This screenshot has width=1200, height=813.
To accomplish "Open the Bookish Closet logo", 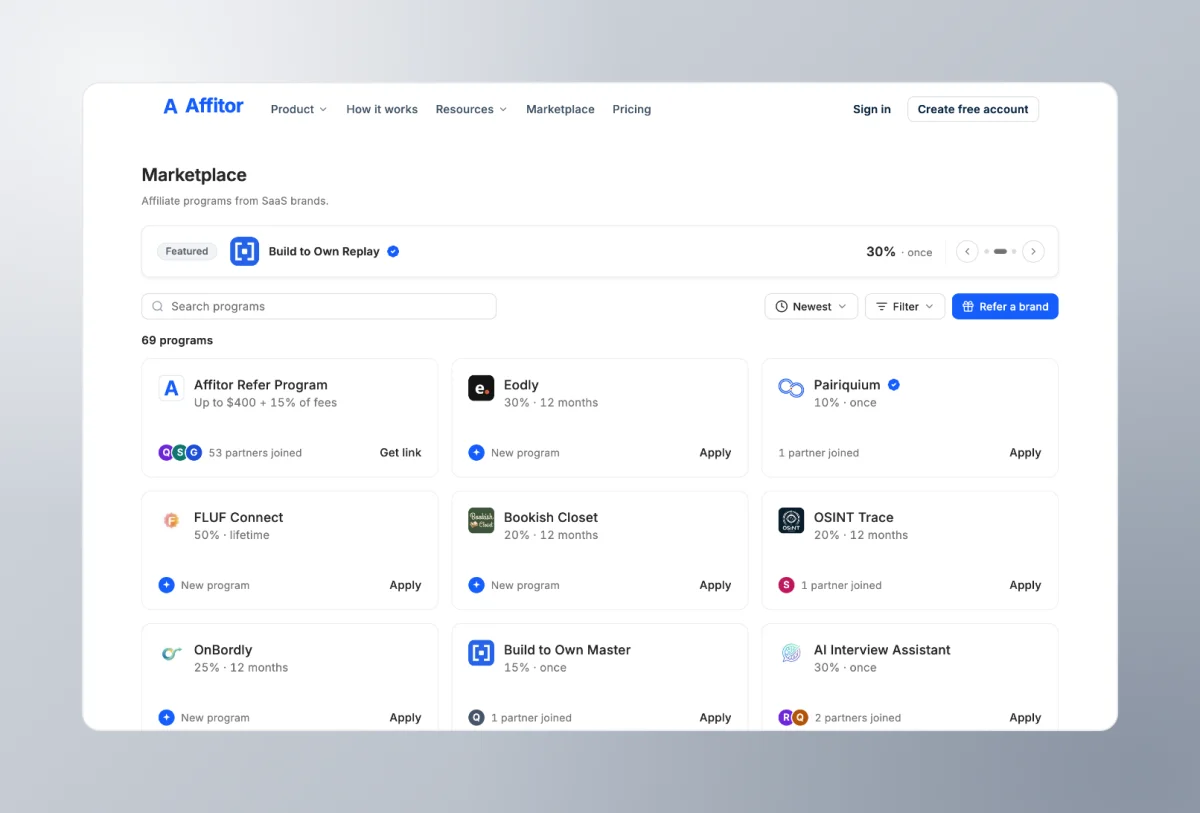I will [x=481, y=520].
